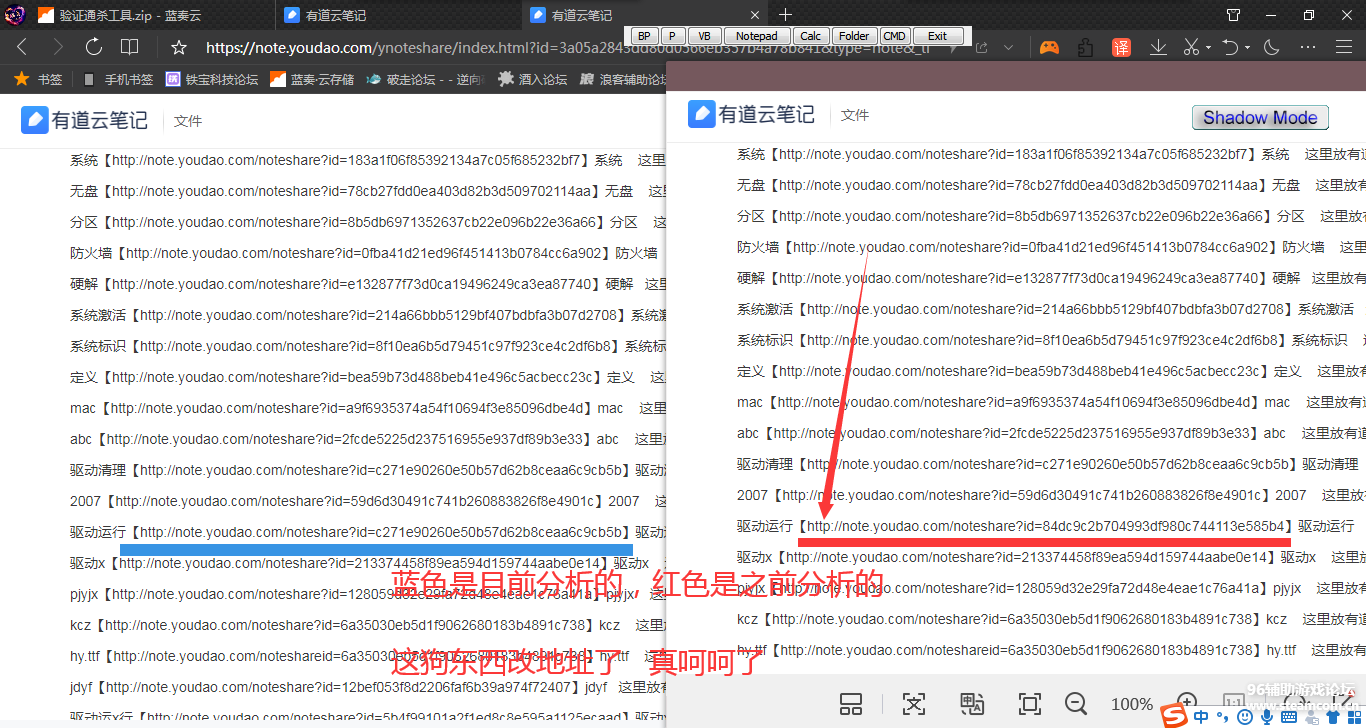Expand the address bar dropdown arrow

click(1009, 47)
